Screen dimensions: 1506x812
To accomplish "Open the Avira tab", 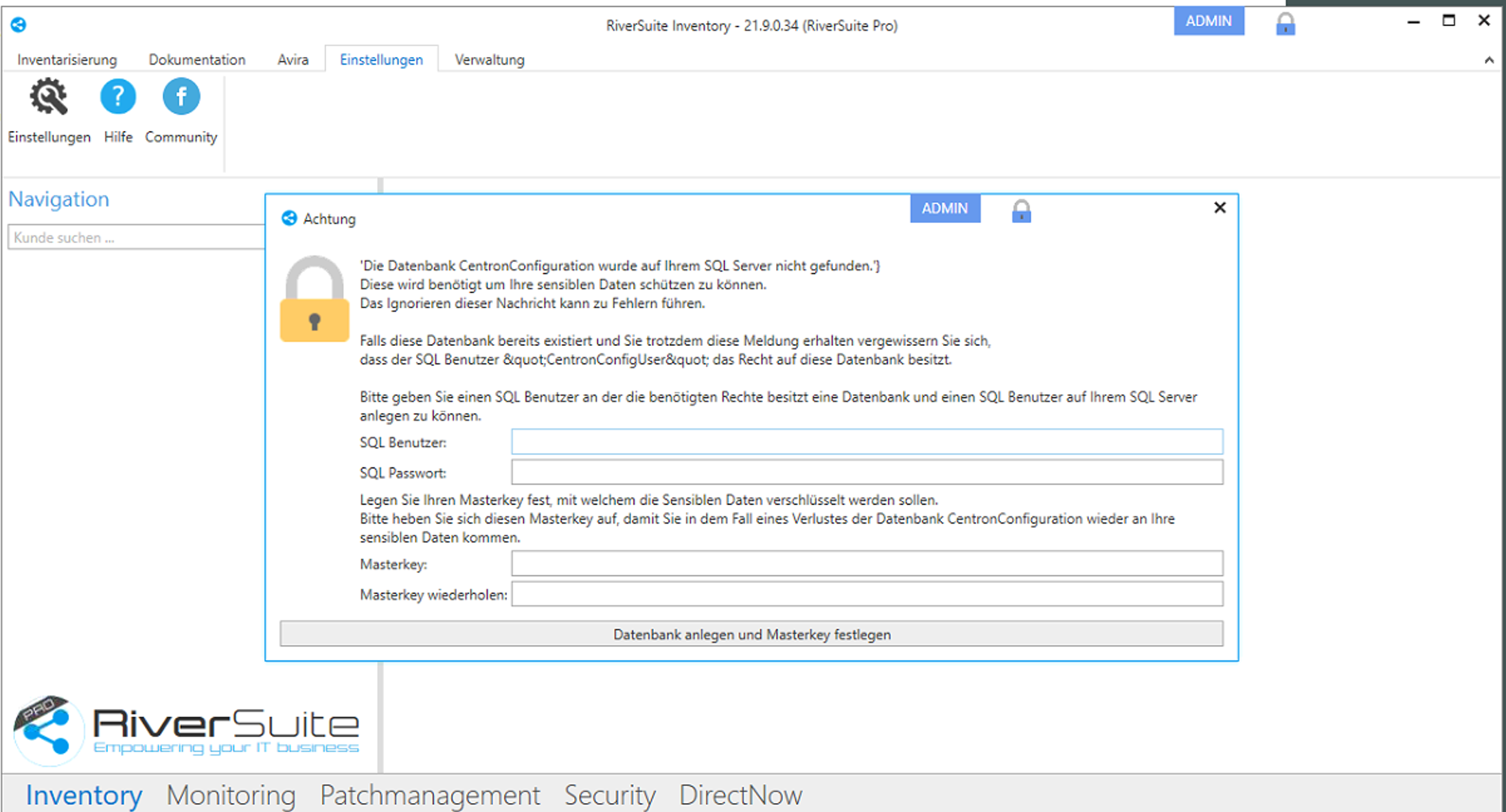I will pos(293,60).
